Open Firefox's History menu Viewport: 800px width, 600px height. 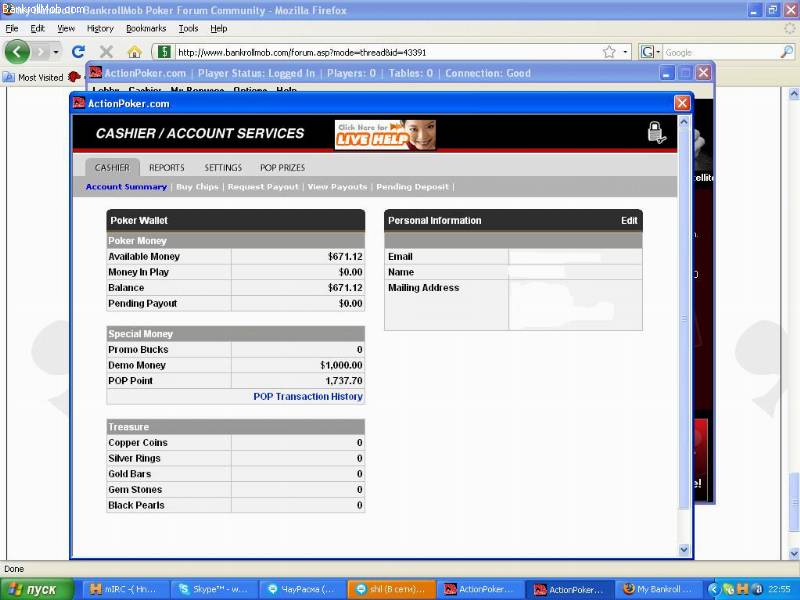pos(100,29)
